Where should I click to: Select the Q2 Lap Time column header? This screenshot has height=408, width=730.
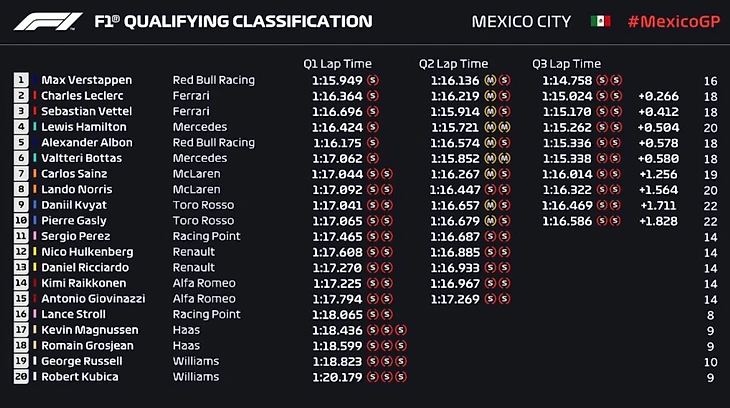click(x=453, y=64)
